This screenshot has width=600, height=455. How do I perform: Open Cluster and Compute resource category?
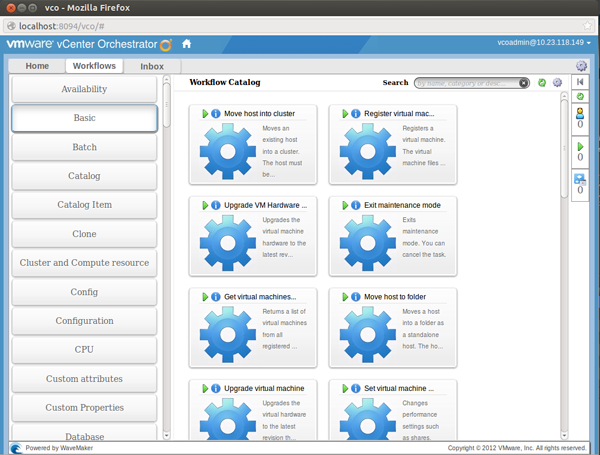[x=84, y=263]
